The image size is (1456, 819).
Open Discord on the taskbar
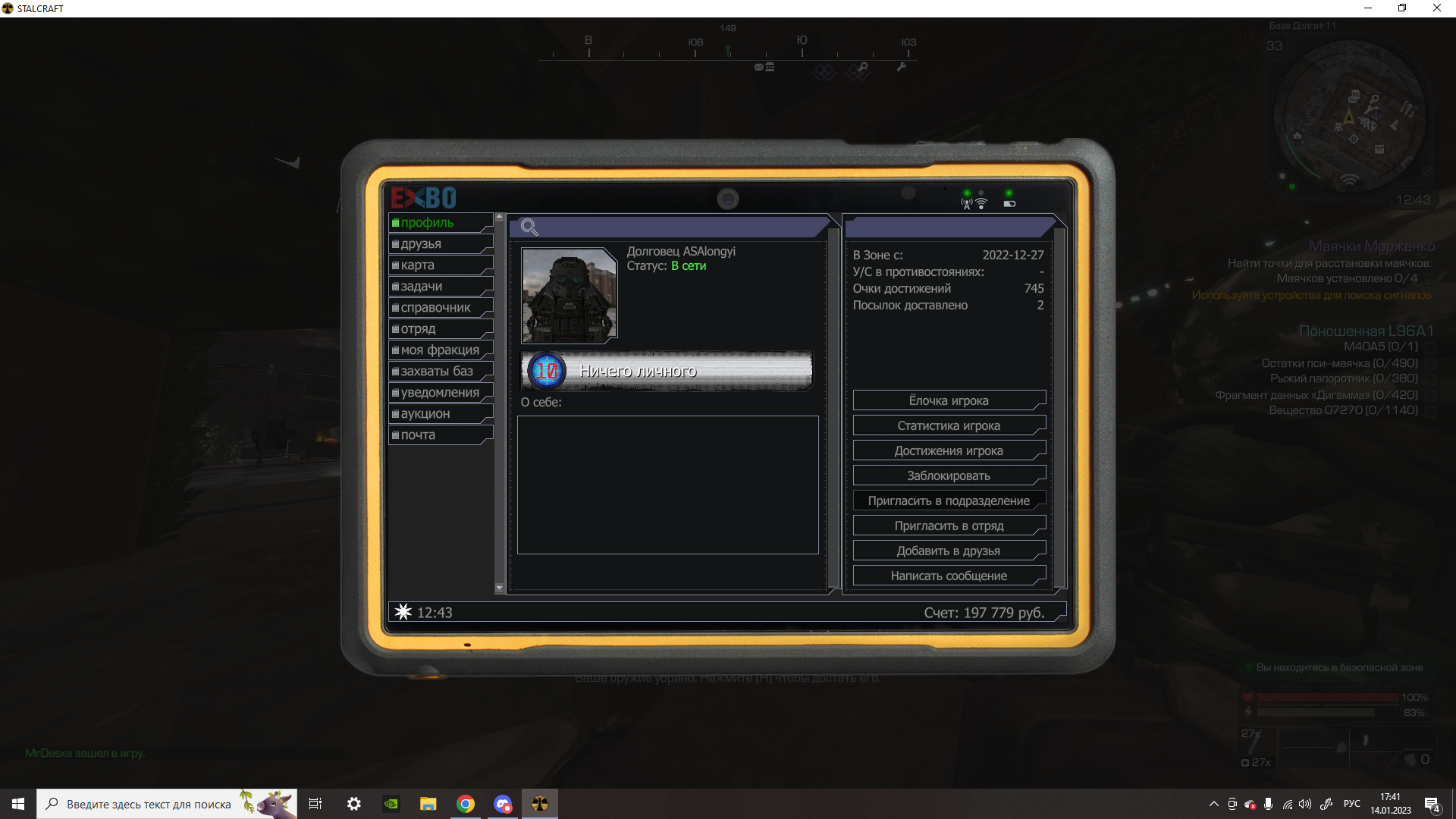(503, 804)
